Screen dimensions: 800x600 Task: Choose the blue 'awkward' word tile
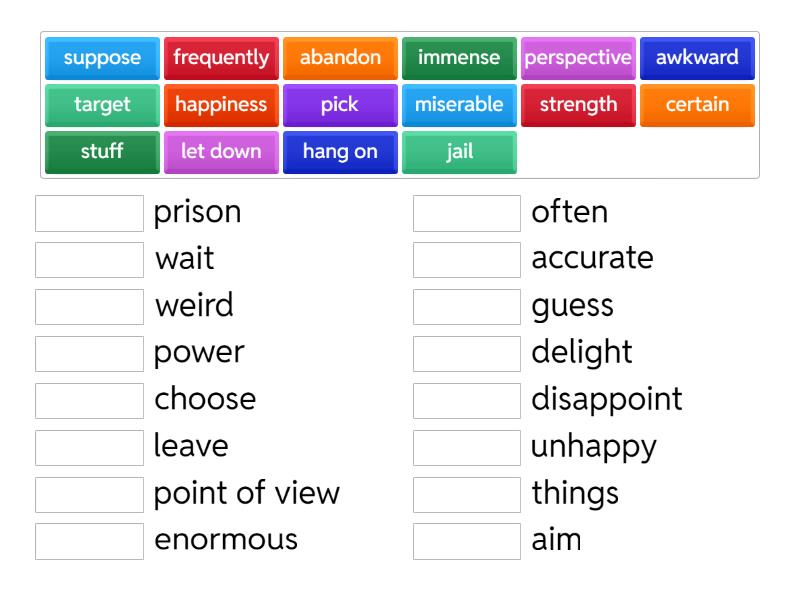[x=697, y=58]
